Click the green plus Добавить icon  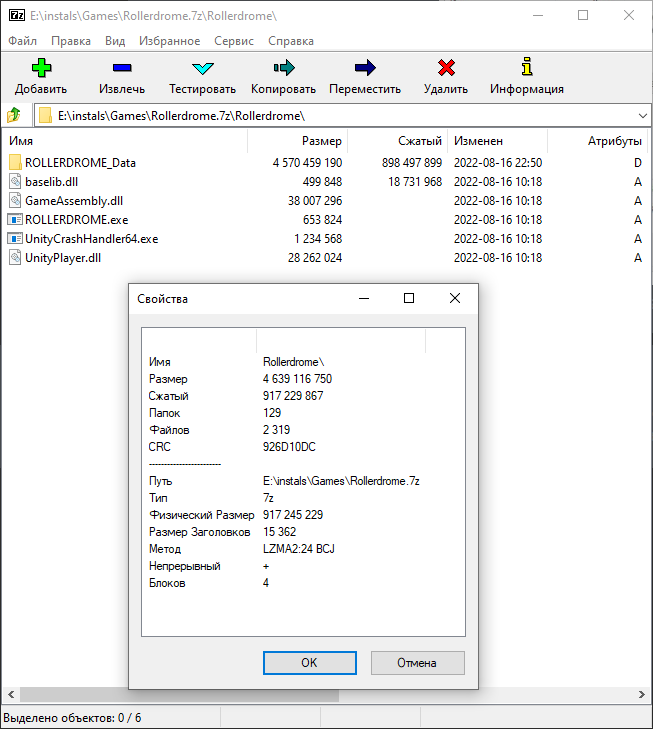pos(41,68)
